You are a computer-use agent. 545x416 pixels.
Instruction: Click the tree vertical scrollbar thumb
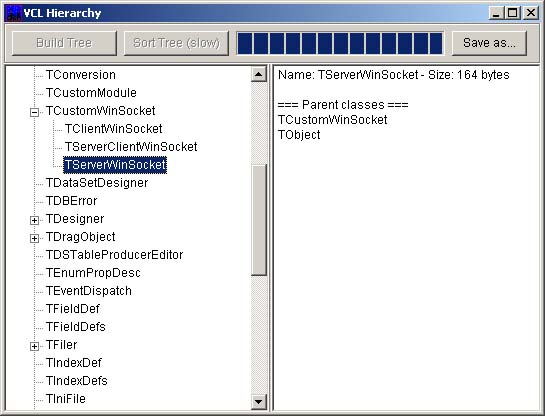[x=258, y=220]
